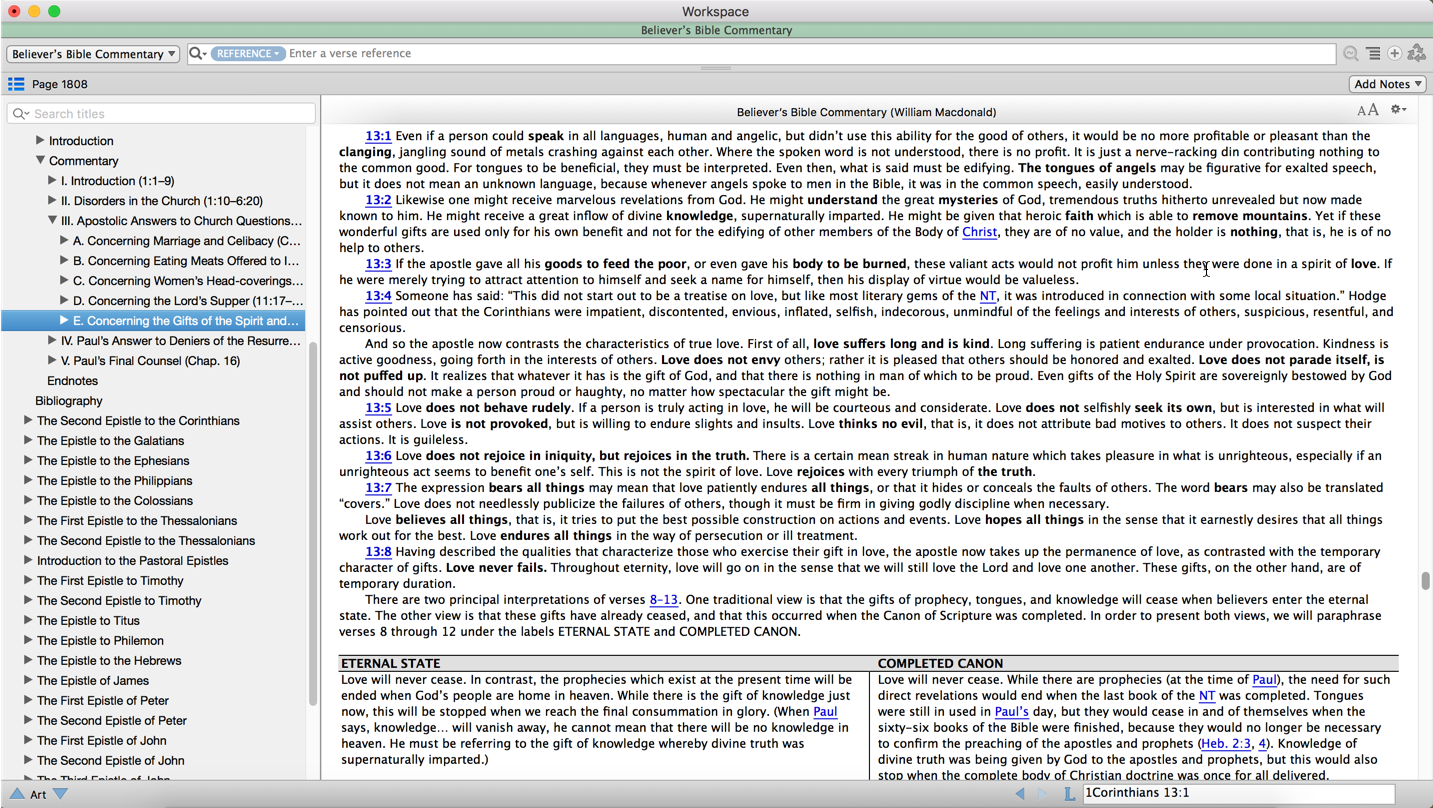Open the 13:4 verse link
Viewport: 1433px width, 808px height.
378,296
